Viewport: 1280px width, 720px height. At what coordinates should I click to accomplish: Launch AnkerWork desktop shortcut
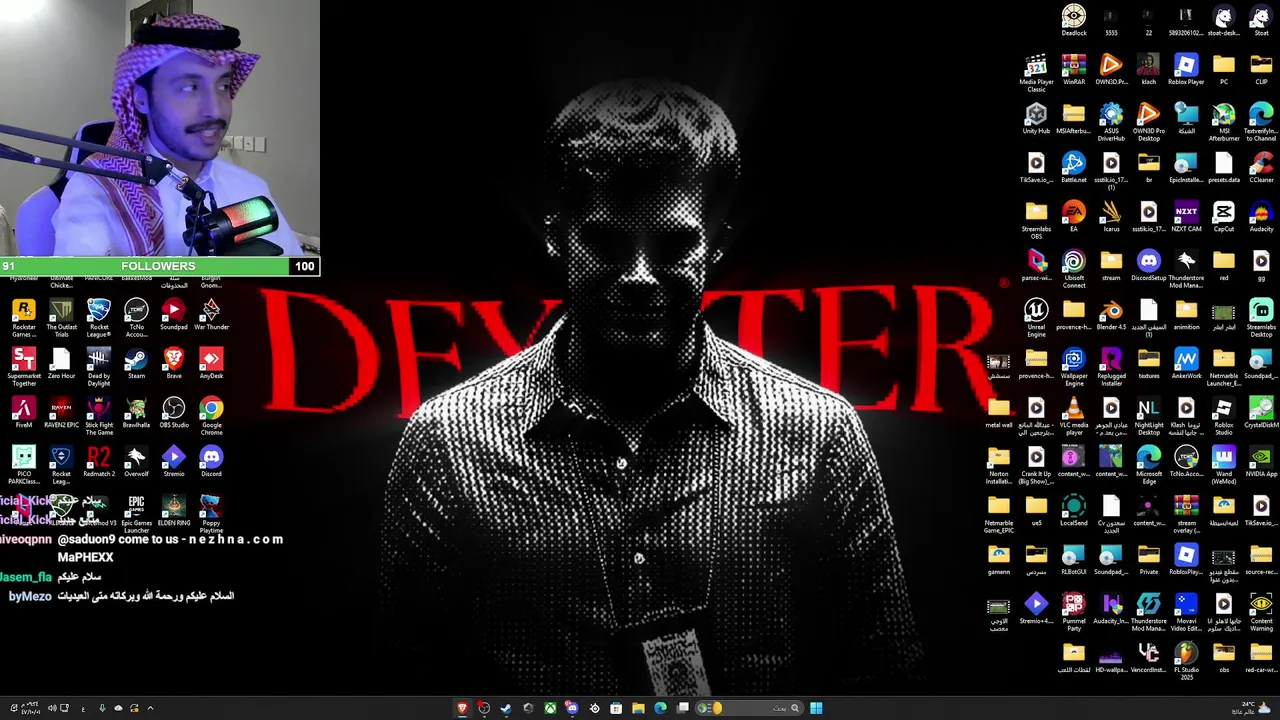pyautogui.click(x=1186, y=363)
